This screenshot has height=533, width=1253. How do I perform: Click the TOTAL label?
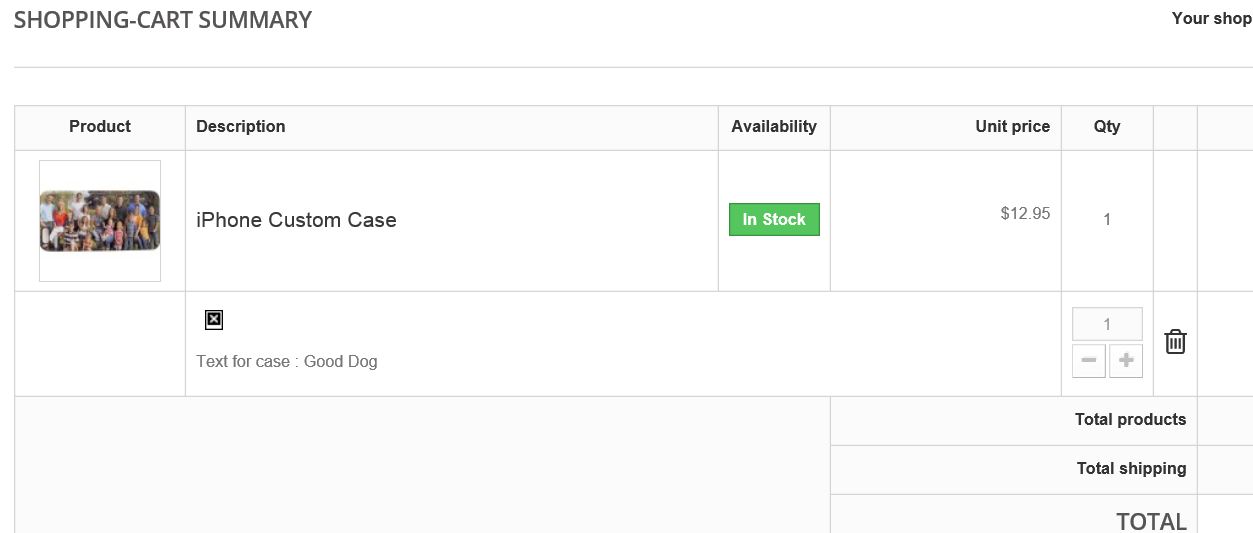point(1151,521)
